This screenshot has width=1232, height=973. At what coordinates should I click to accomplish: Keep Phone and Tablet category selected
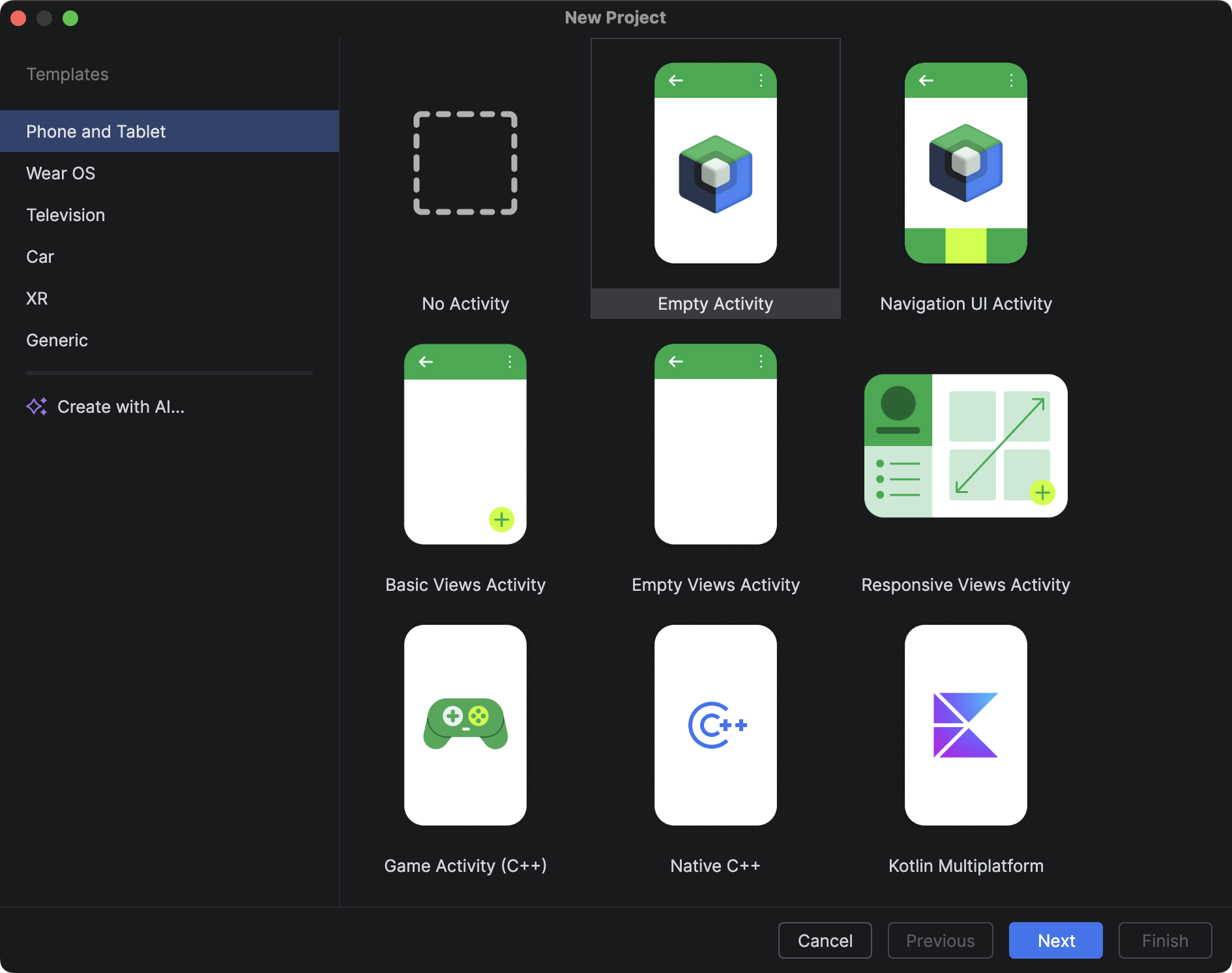(95, 131)
